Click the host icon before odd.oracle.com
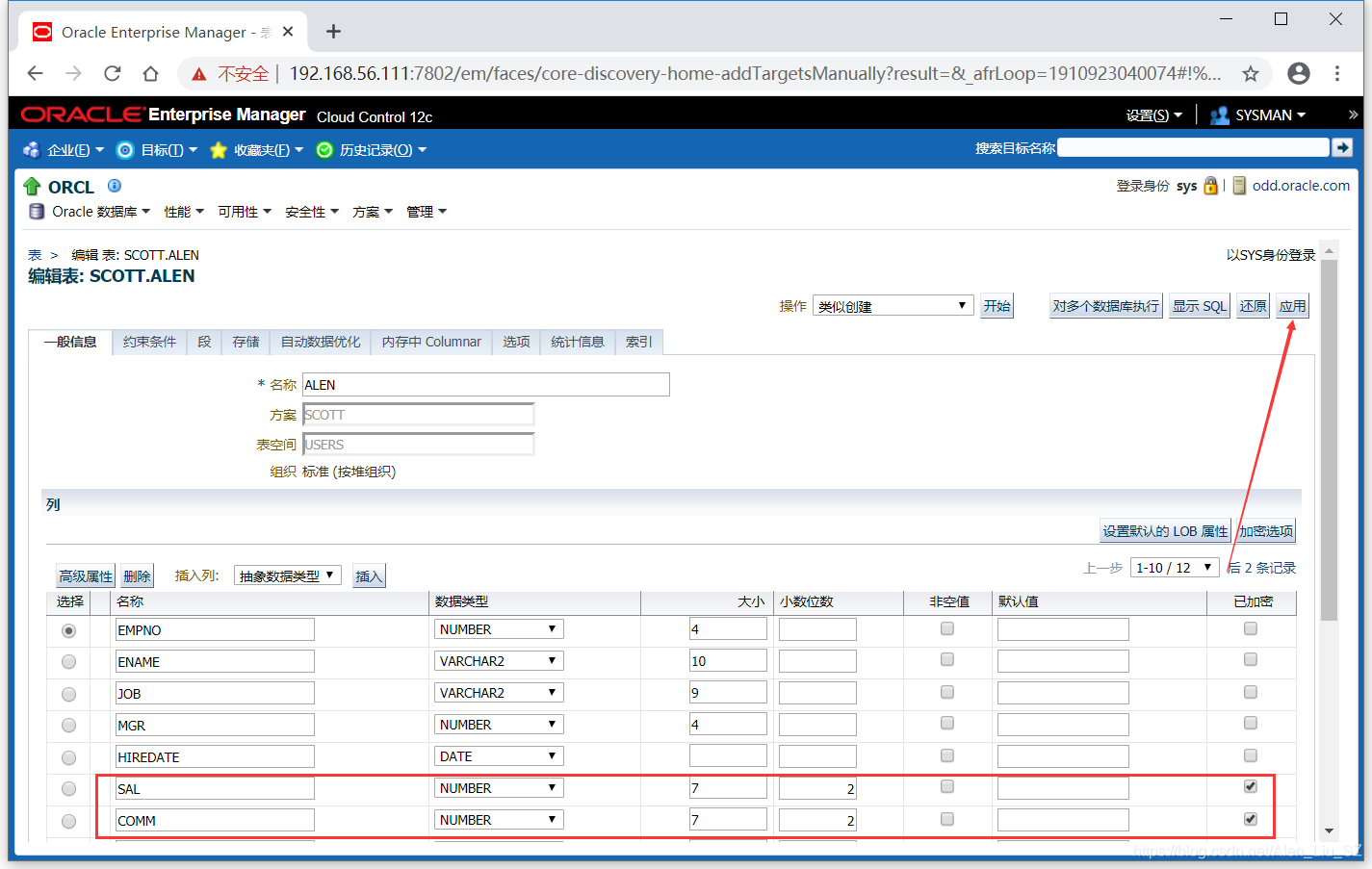 coord(1239,186)
